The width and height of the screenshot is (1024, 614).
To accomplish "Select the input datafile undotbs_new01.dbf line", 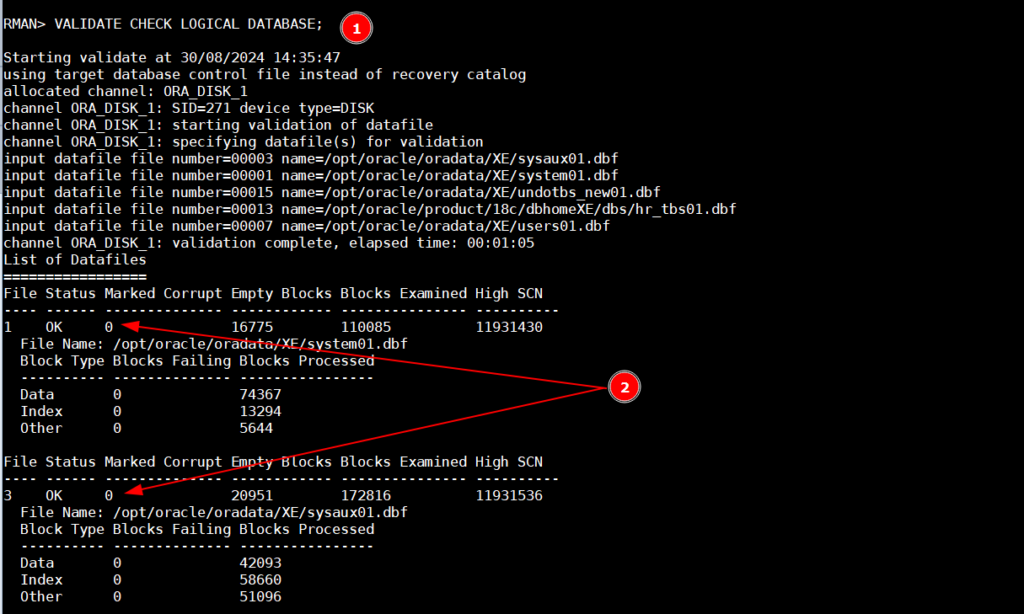I will (x=331, y=192).
